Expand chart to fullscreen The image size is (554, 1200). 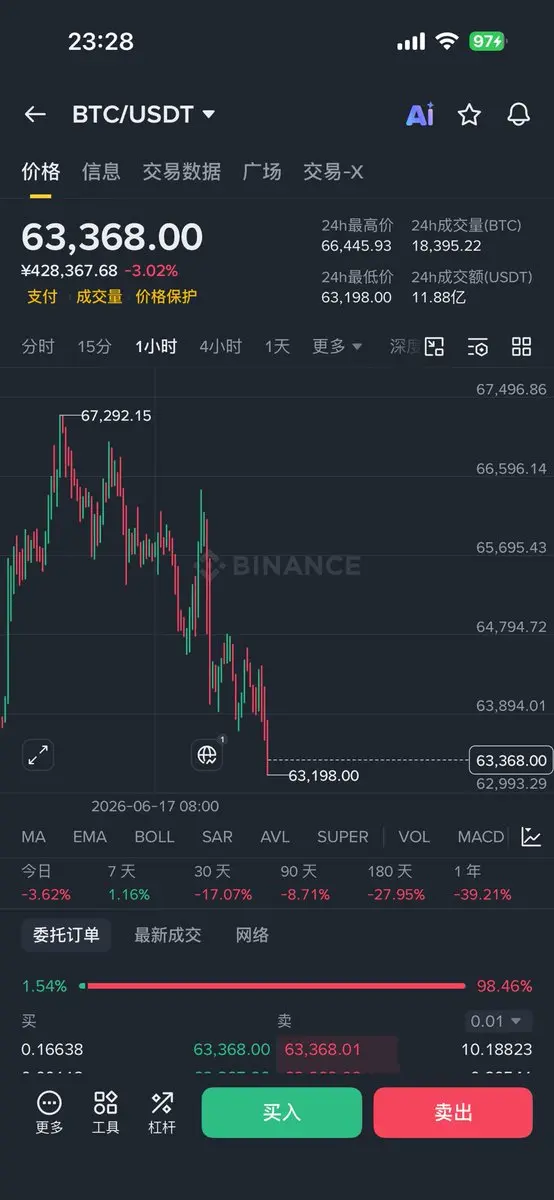pyautogui.click(x=38, y=755)
